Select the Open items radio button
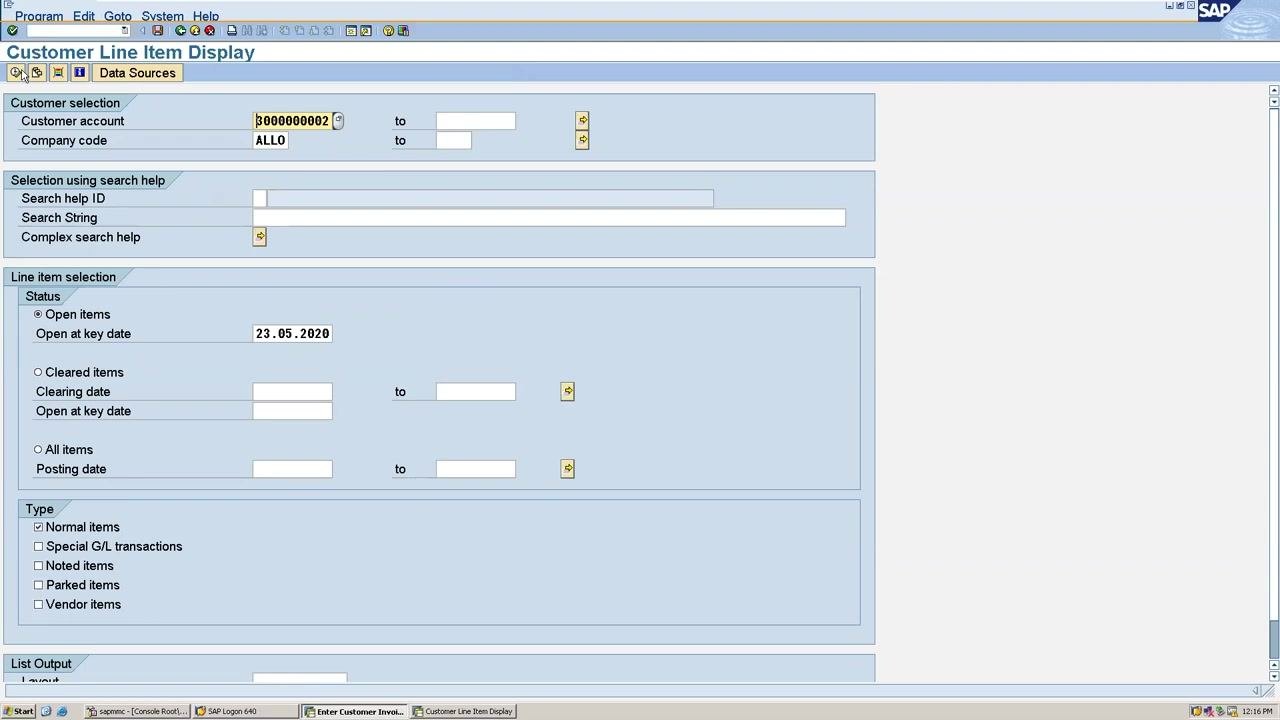The image size is (1280, 720). tap(38, 314)
